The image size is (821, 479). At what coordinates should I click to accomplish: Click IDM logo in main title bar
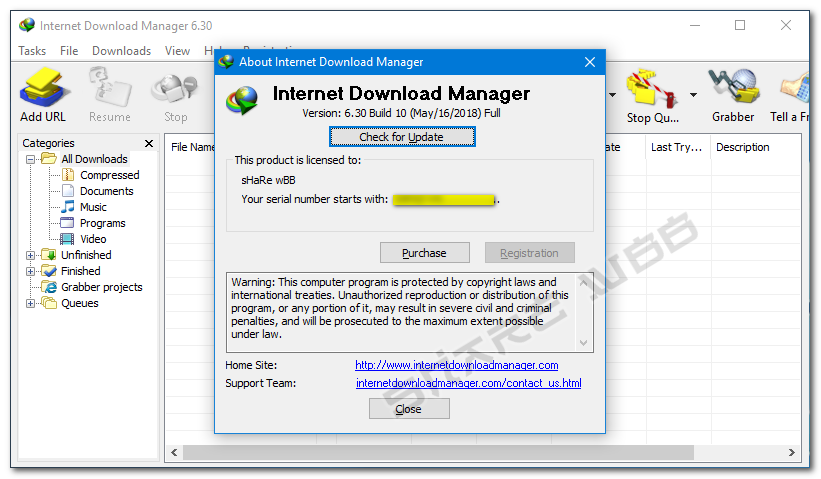click(27, 25)
